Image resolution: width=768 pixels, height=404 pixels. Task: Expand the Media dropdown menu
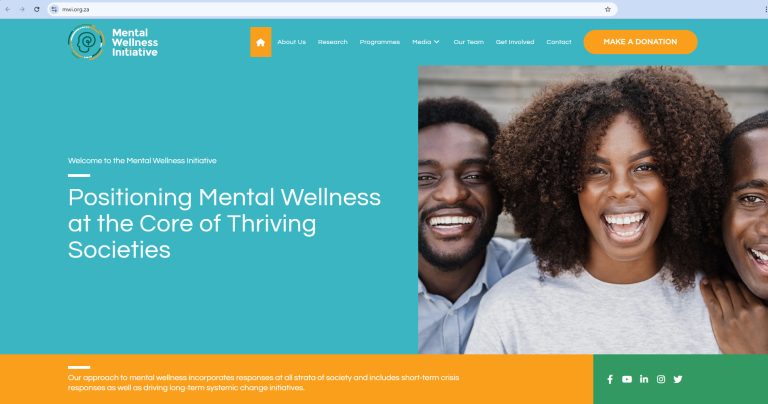click(x=426, y=42)
